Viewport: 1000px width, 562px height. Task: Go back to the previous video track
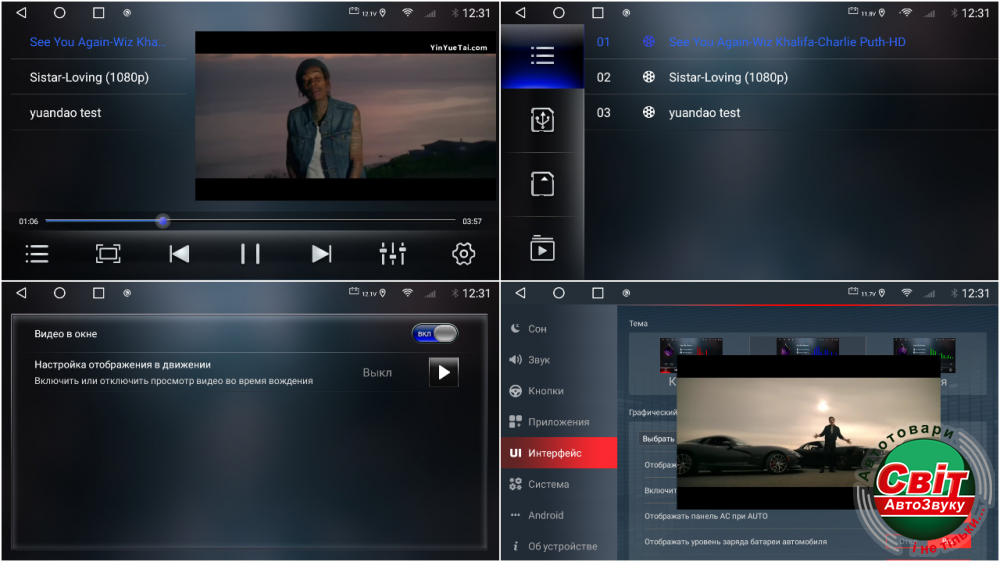pos(179,254)
